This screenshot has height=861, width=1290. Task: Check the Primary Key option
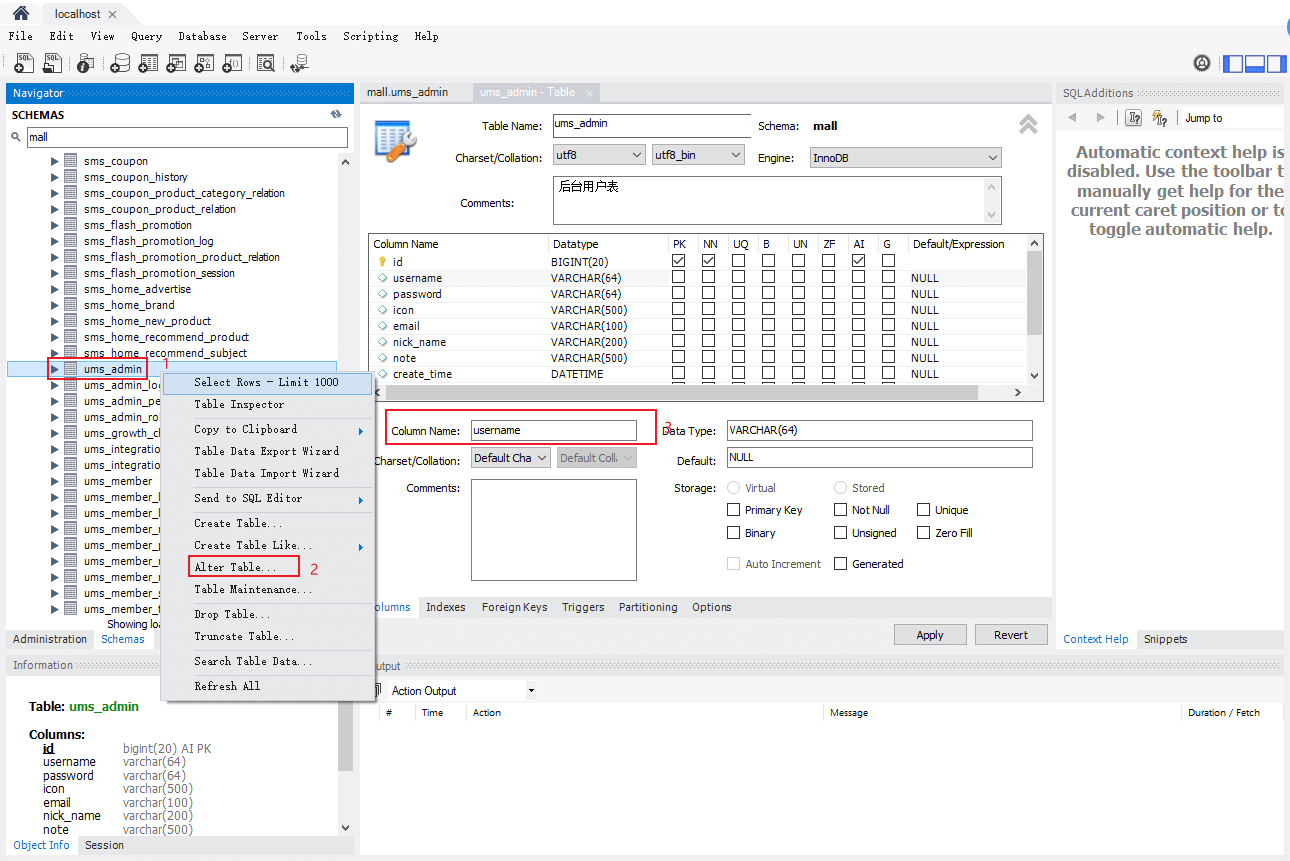pyautogui.click(x=734, y=510)
